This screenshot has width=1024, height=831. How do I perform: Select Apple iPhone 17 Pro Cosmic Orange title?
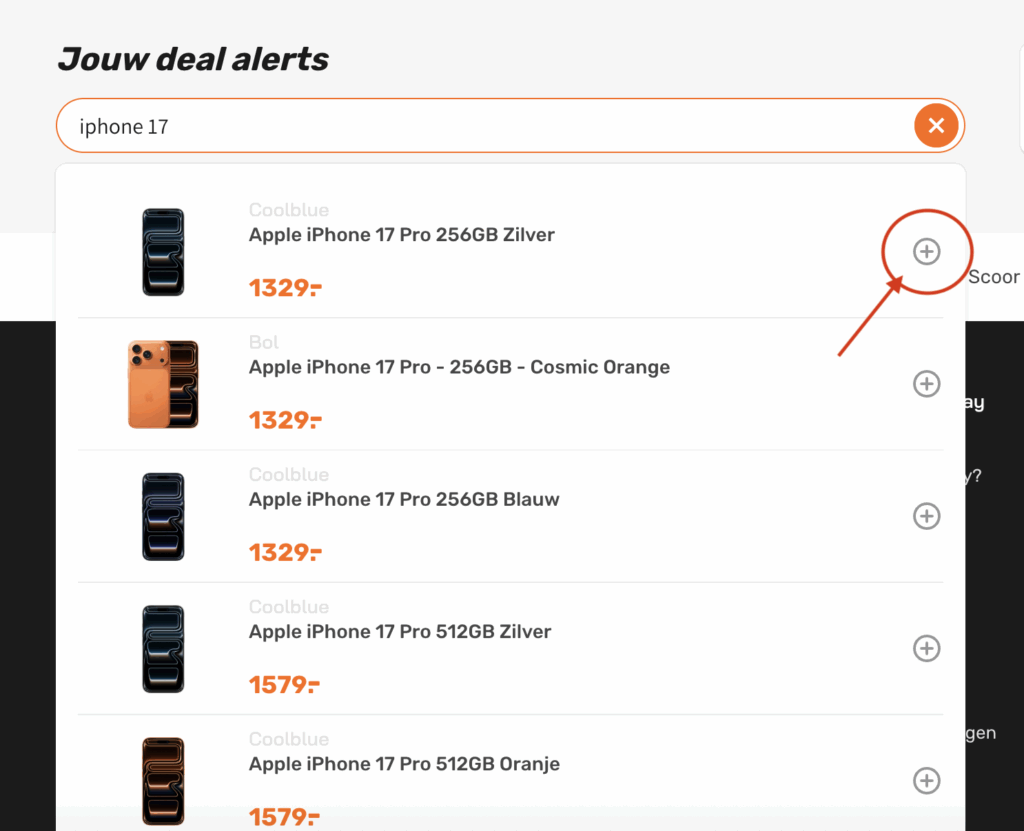(459, 367)
